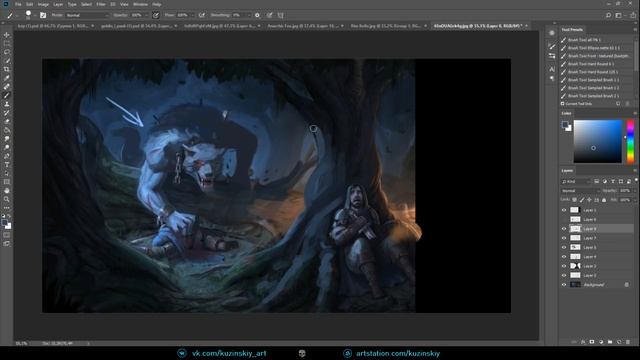640x360 pixels.
Task: Select the Type tool
Action: click(7, 165)
